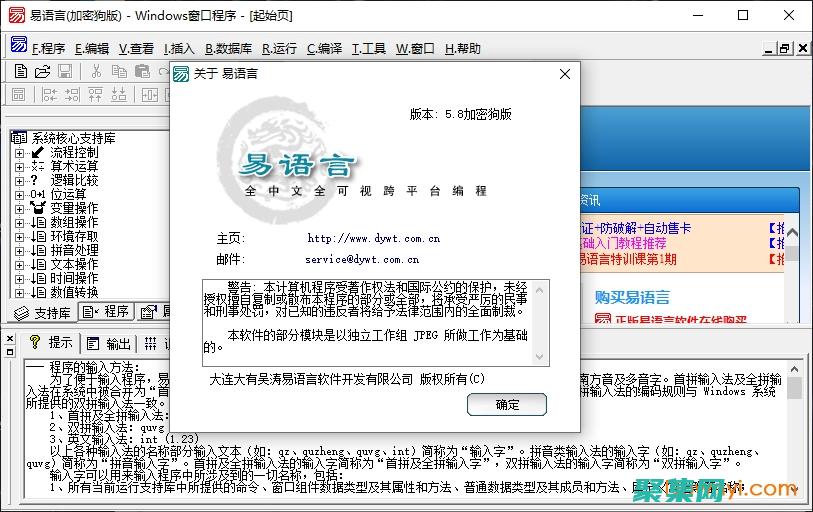The image size is (813, 512).
Task: Expand the 时间操作 tree node
Action: tap(19, 279)
